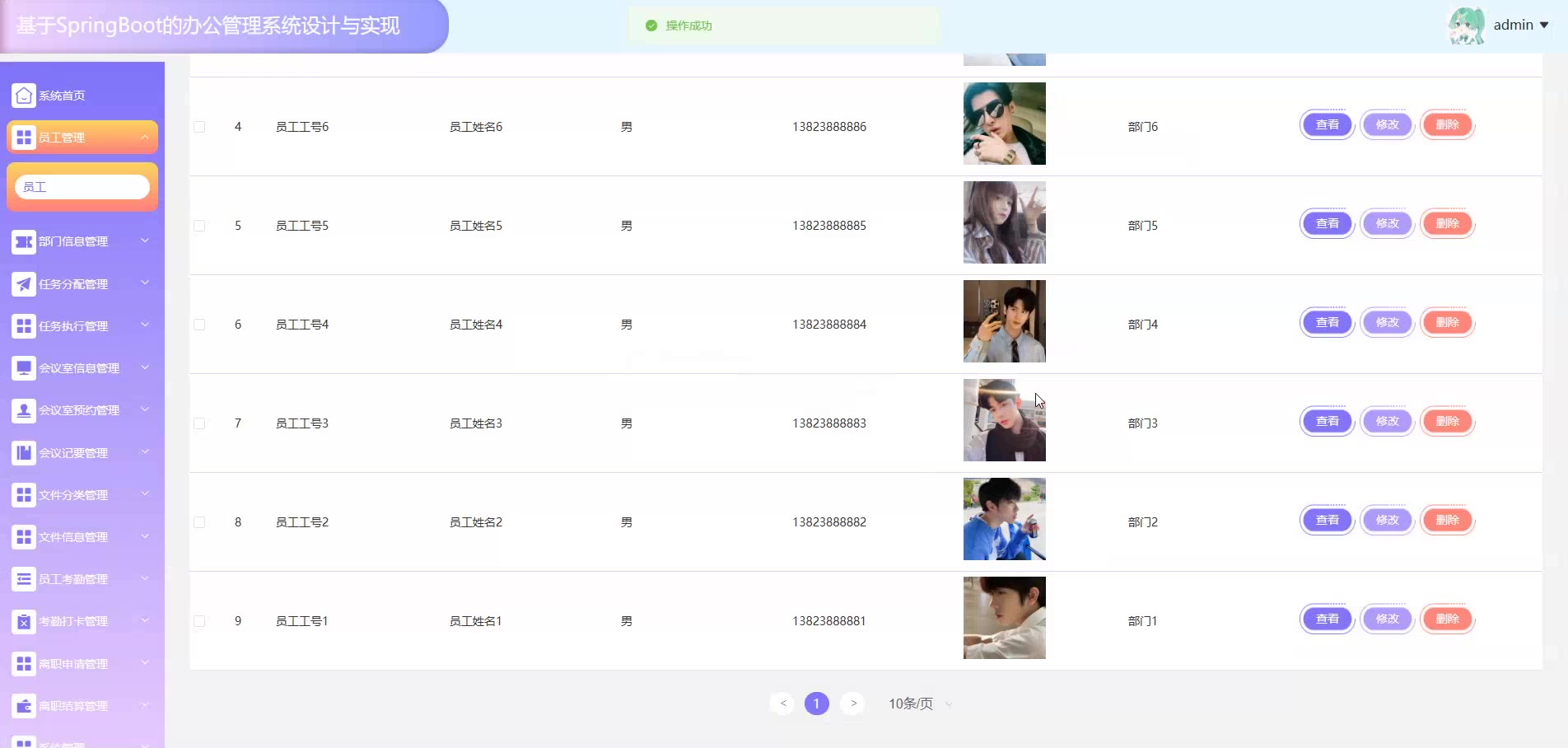This screenshot has width=1568, height=748.
Task: Collapse the 员工管理 menu chevron
Action: click(x=145, y=137)
